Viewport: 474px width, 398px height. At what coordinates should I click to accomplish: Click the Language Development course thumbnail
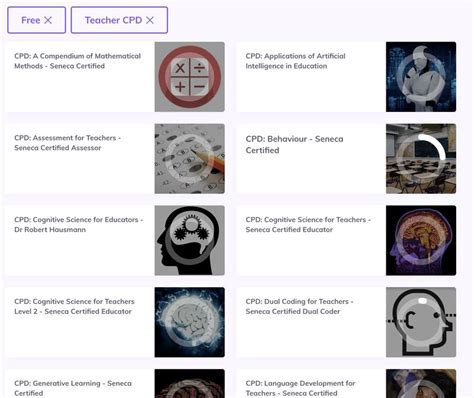click(421, 383)
